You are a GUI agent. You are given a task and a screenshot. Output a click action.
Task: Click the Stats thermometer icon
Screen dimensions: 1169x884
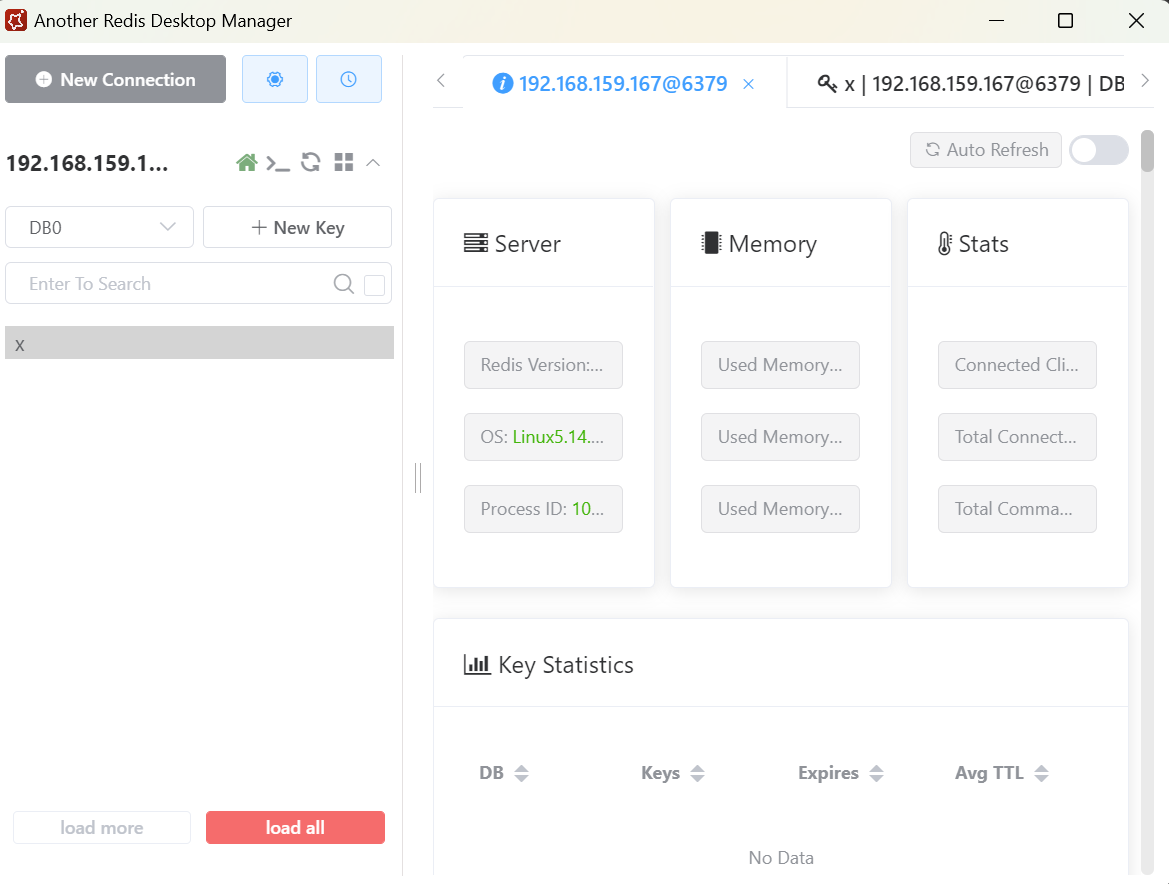coord(945,243)
